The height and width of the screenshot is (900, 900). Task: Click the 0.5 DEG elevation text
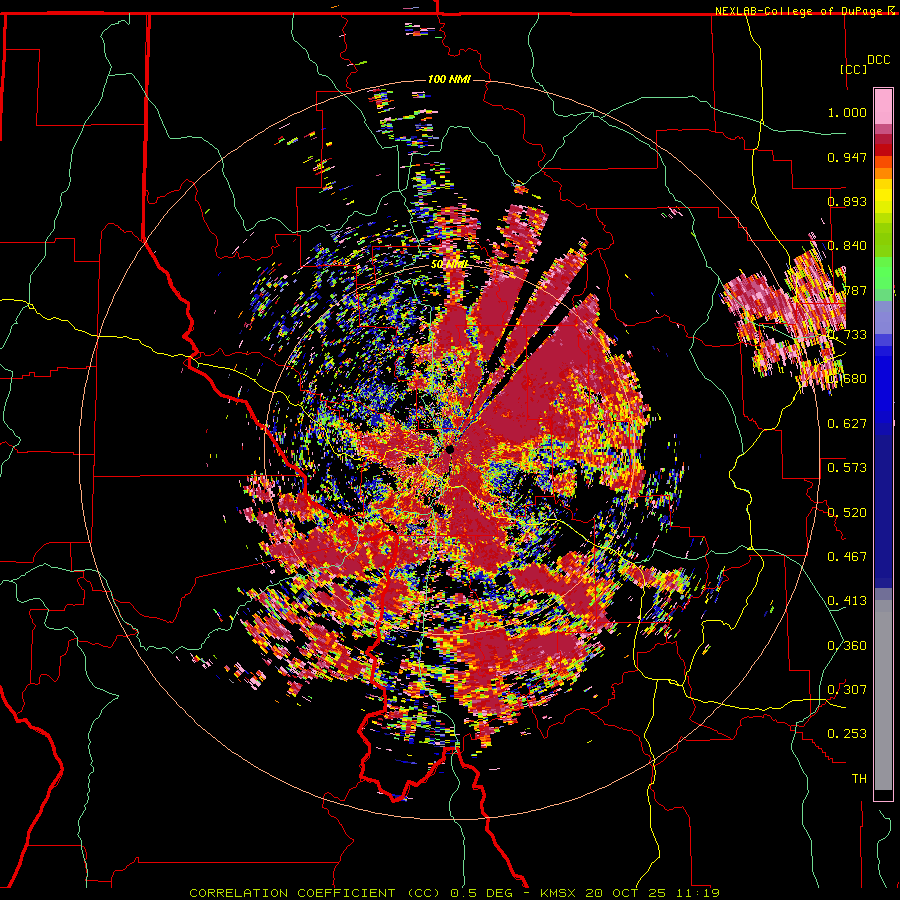click(482, 893)
